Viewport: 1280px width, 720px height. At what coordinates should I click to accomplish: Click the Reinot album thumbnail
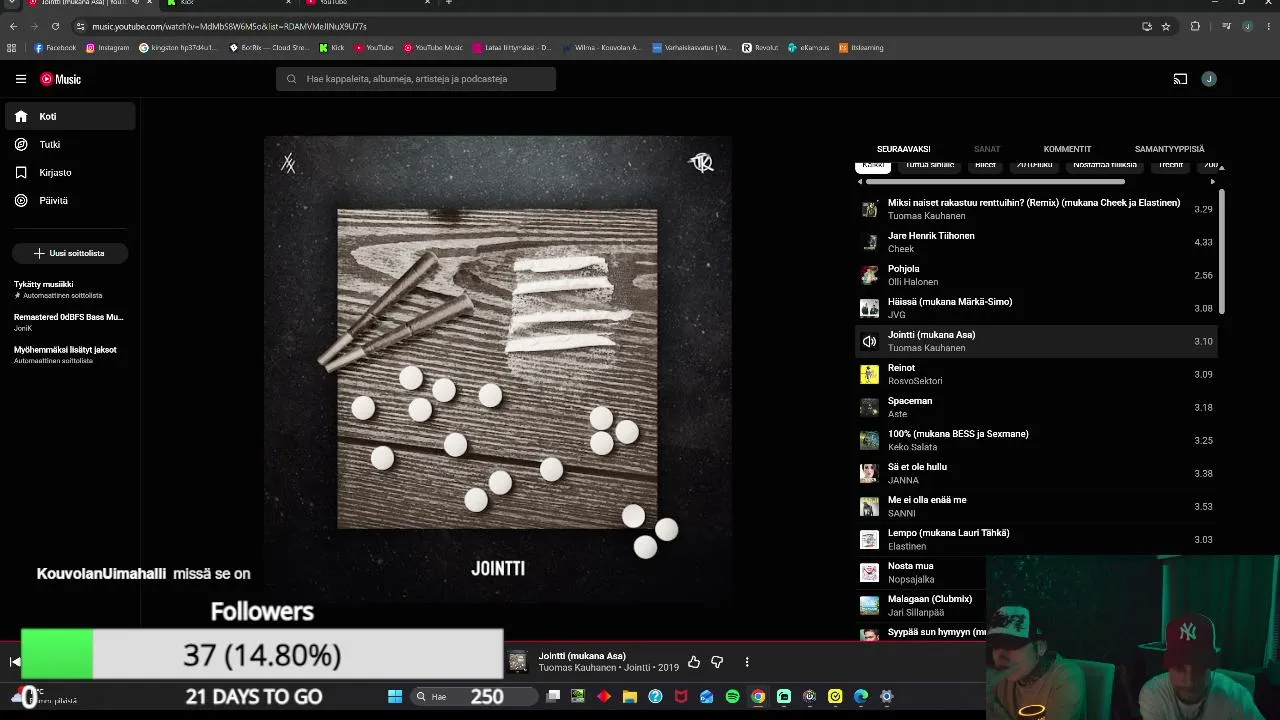[869, 374]
